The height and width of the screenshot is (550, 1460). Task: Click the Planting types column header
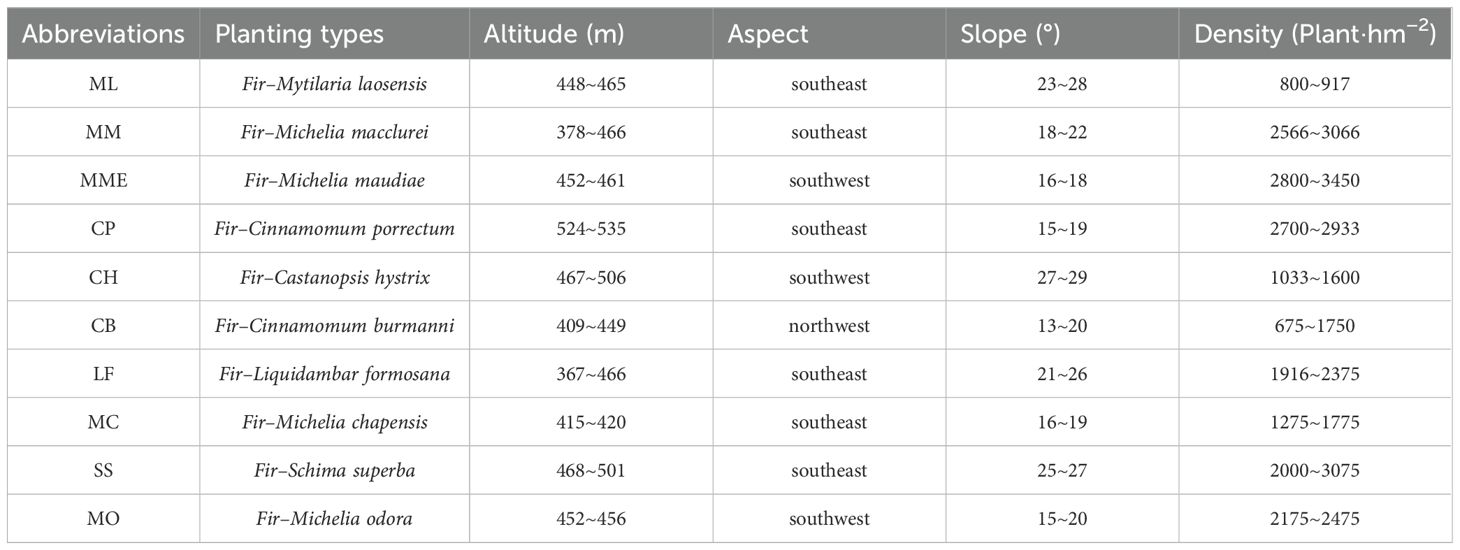pos(299,34)
